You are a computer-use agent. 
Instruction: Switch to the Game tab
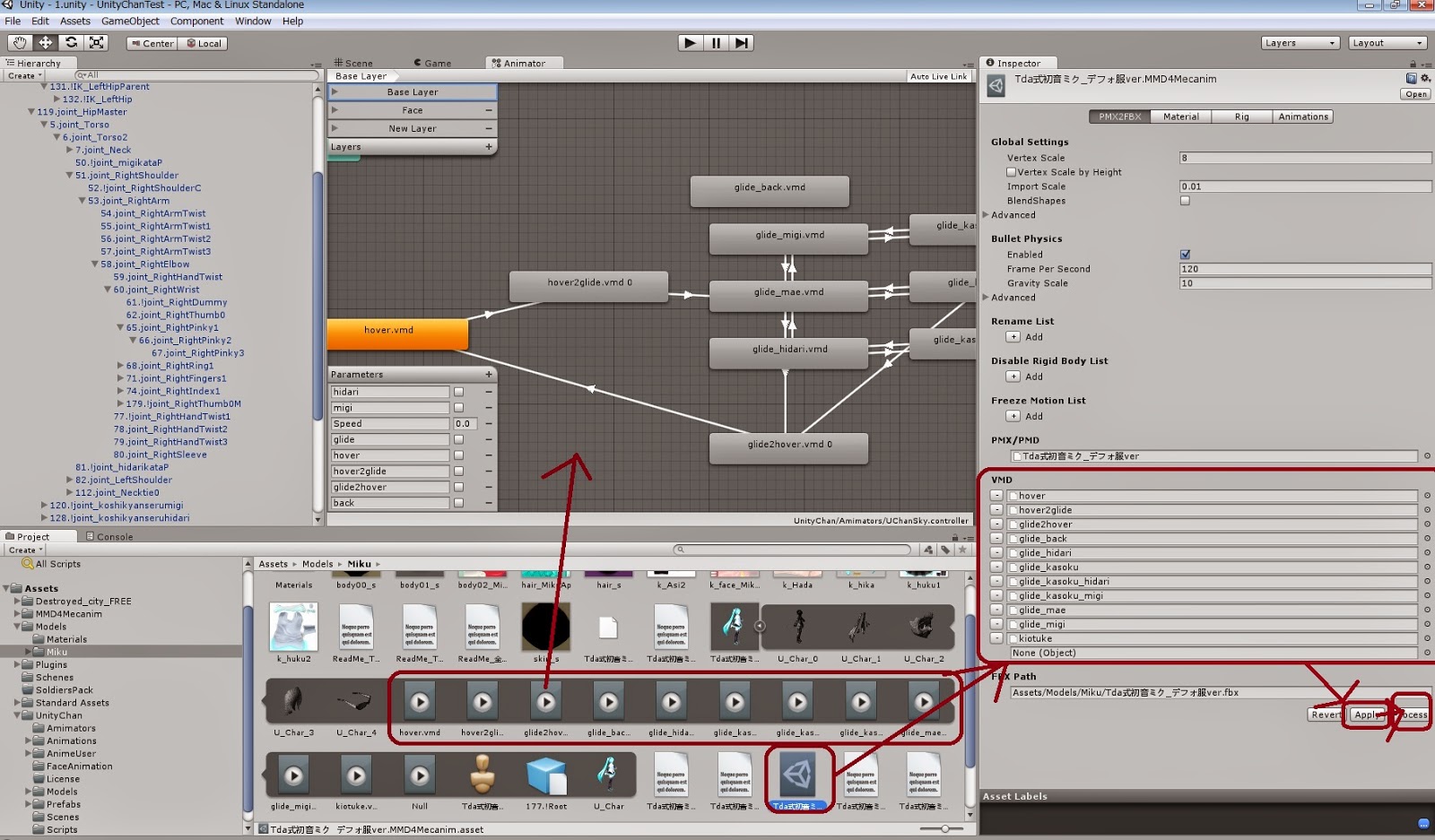click(x=432, y=64)
